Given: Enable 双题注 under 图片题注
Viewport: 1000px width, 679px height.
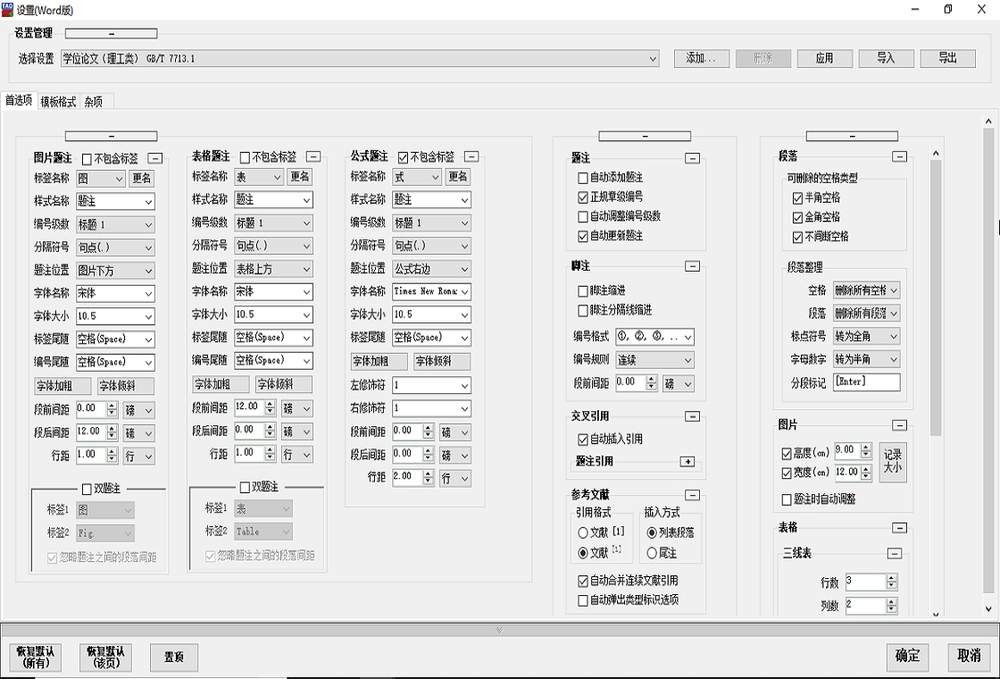Looking at the screenshot, I should [x=87, y=489].
